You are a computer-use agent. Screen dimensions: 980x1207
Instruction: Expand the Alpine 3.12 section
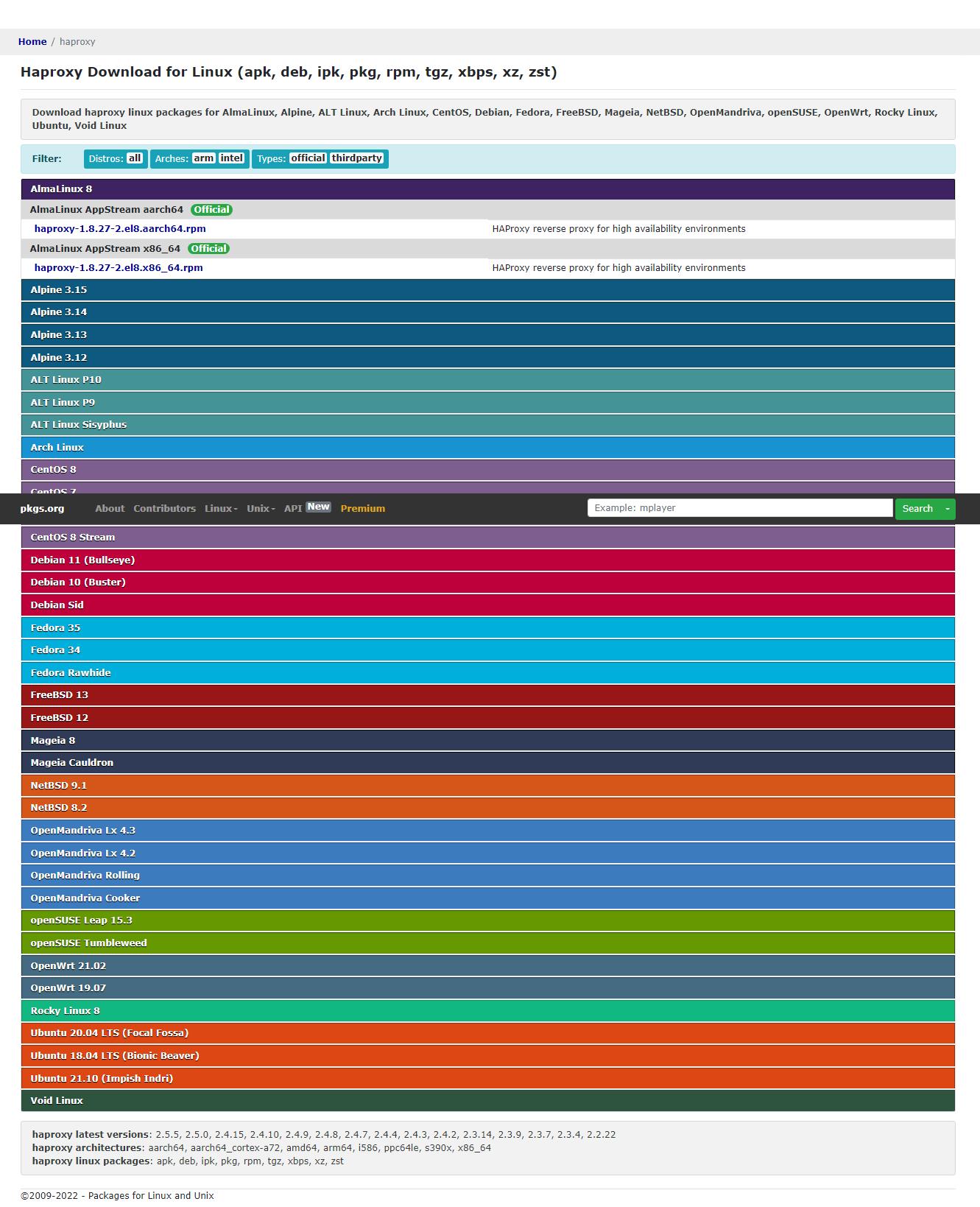488,358
